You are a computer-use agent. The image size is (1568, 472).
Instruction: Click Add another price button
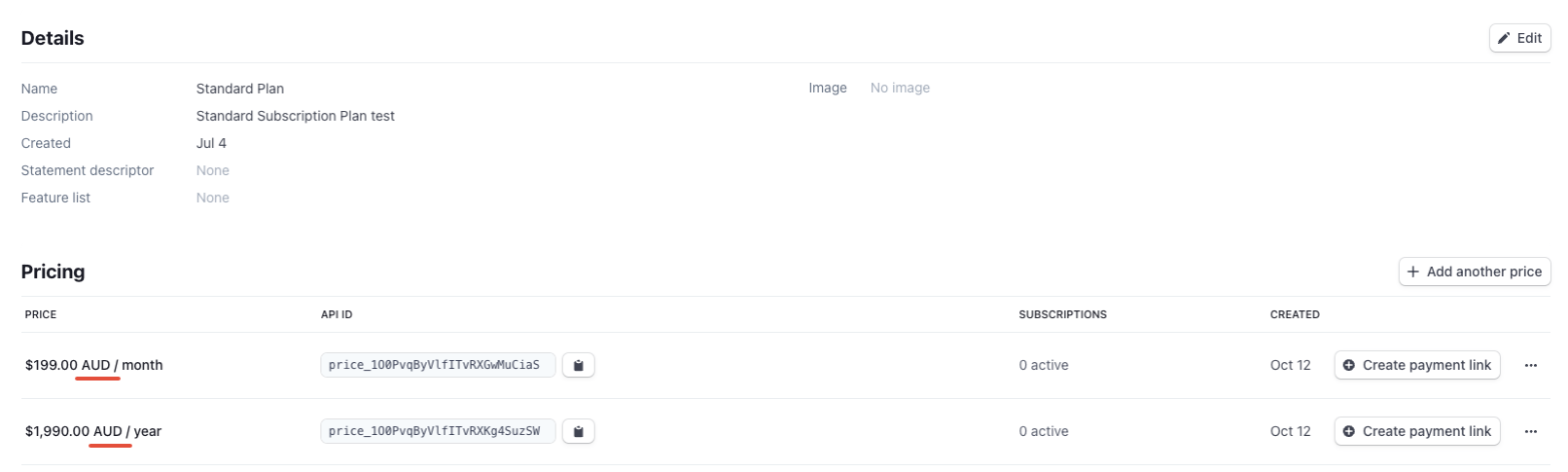tap(1475, 272)
